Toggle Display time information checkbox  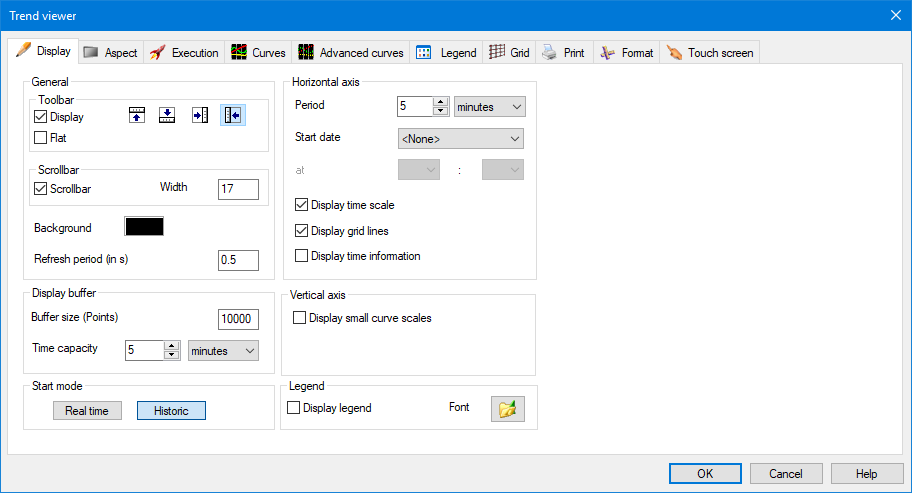click(302, 256)
